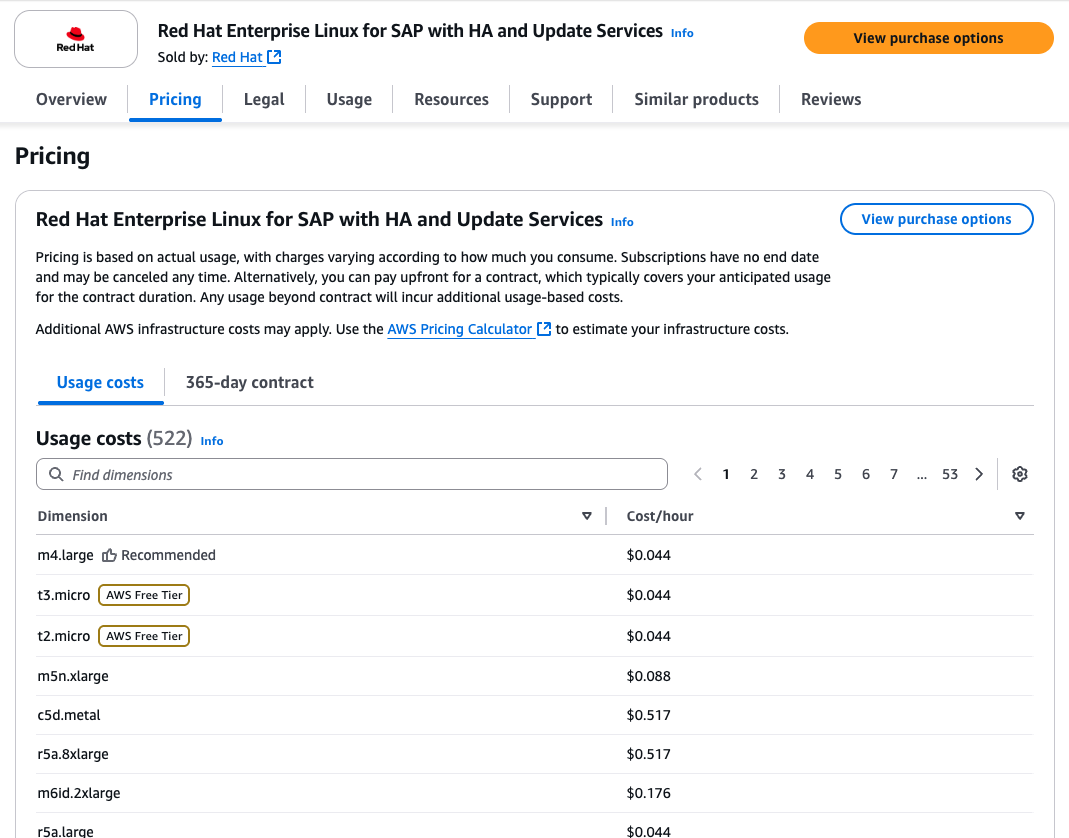Click the m6id.2xlarge dimension row
Viewport: 1069px width, 838px height.
pyautogui.click(x=535, y=793)
